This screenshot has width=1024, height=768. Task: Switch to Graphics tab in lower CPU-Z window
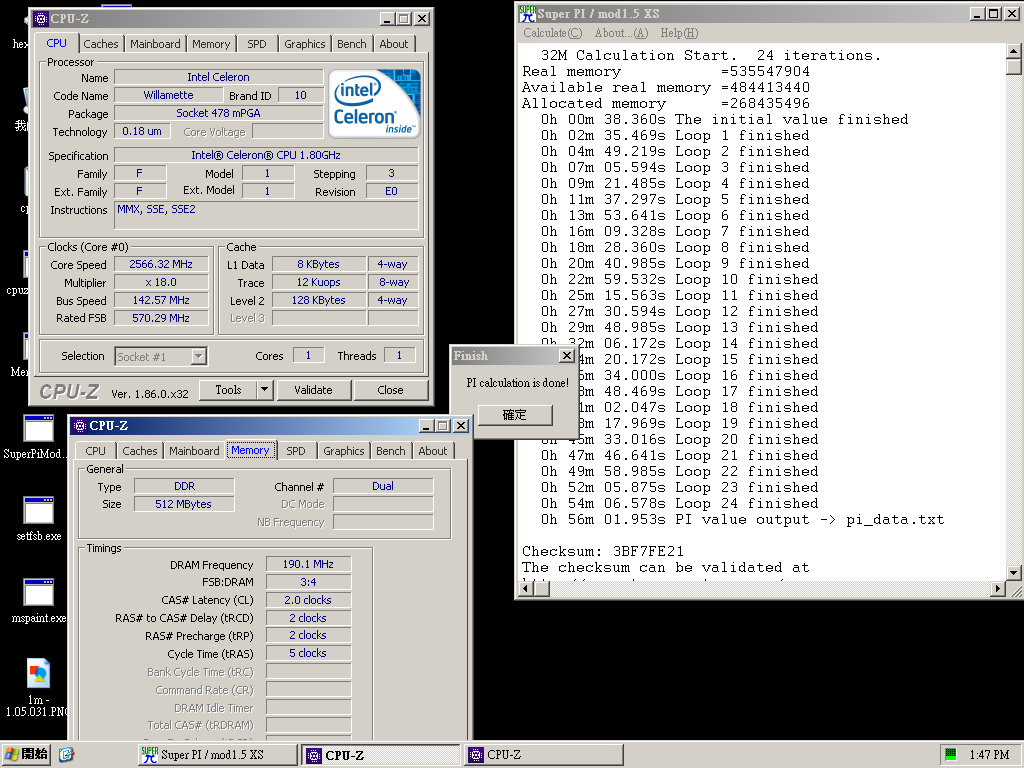[x=344, y=451]
